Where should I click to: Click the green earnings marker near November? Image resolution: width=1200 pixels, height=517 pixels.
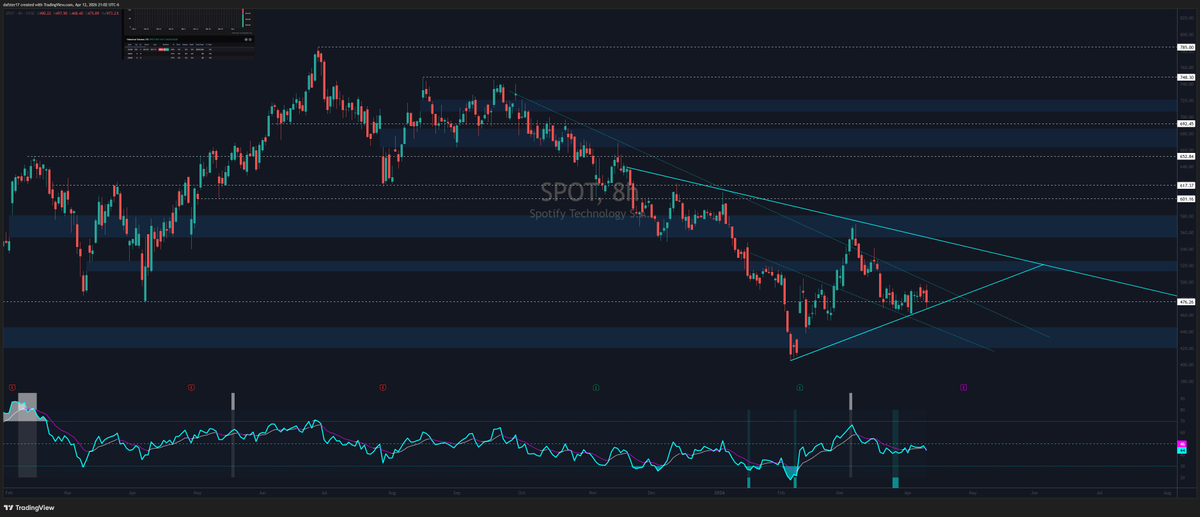[596, 386]
